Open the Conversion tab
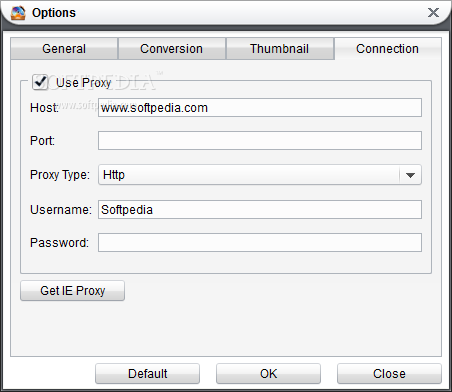Screen dimensions: 452x392 (x=172, y=49)
